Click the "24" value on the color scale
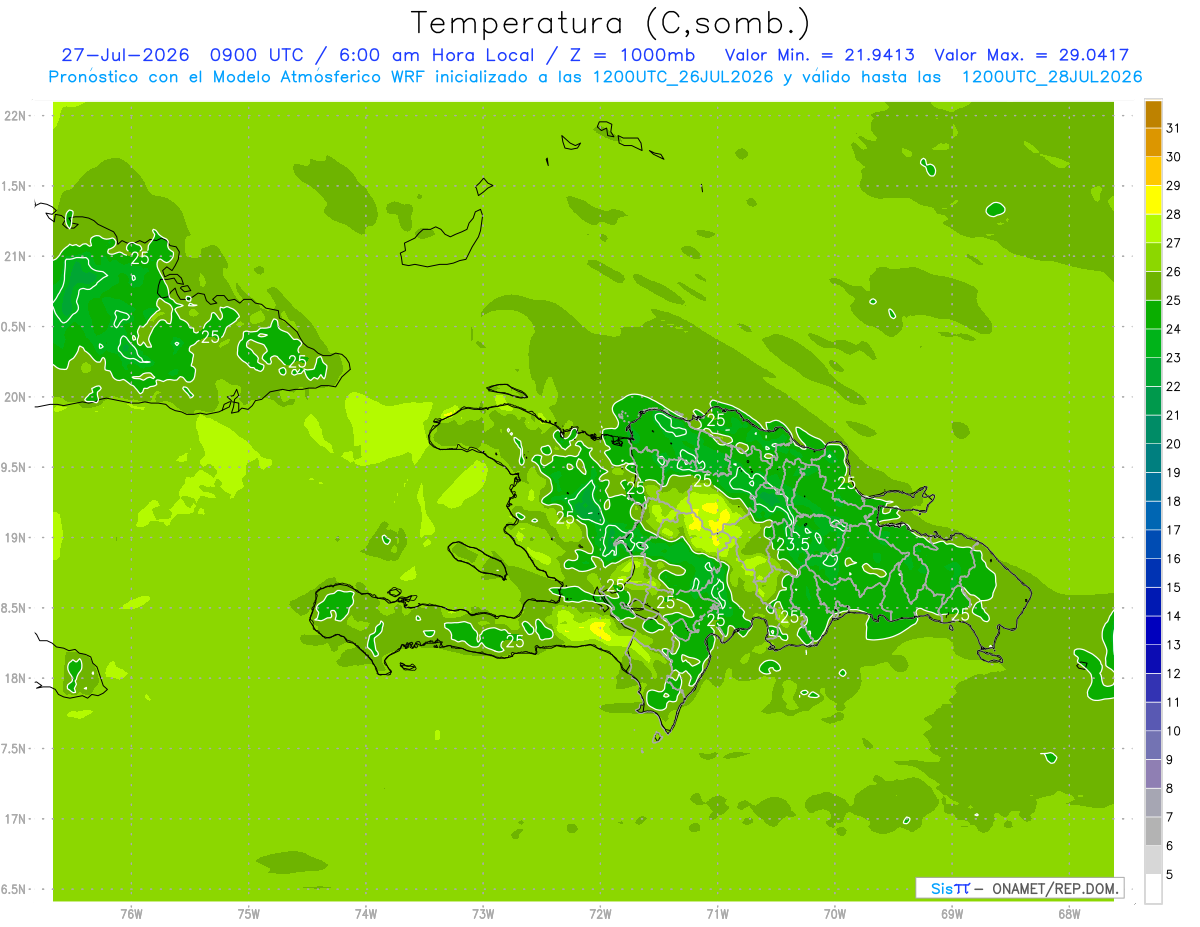The image size is (1200, 927). point(1173,329)
